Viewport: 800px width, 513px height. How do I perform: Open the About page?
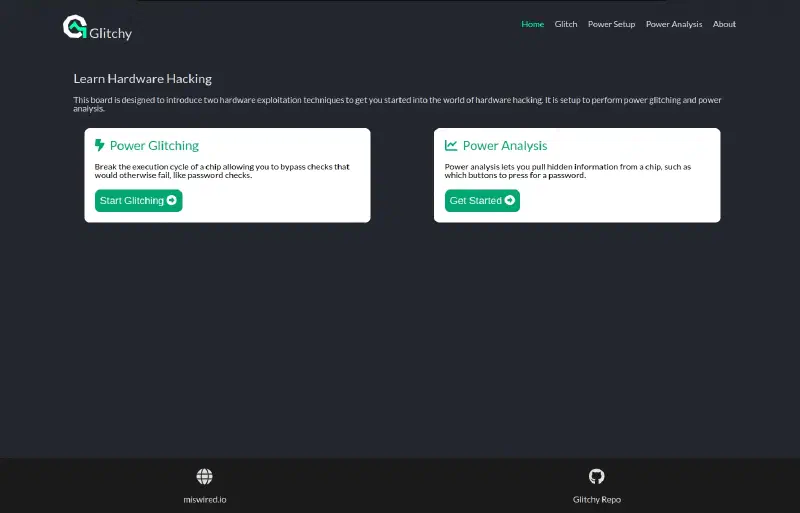coord(724,24)
